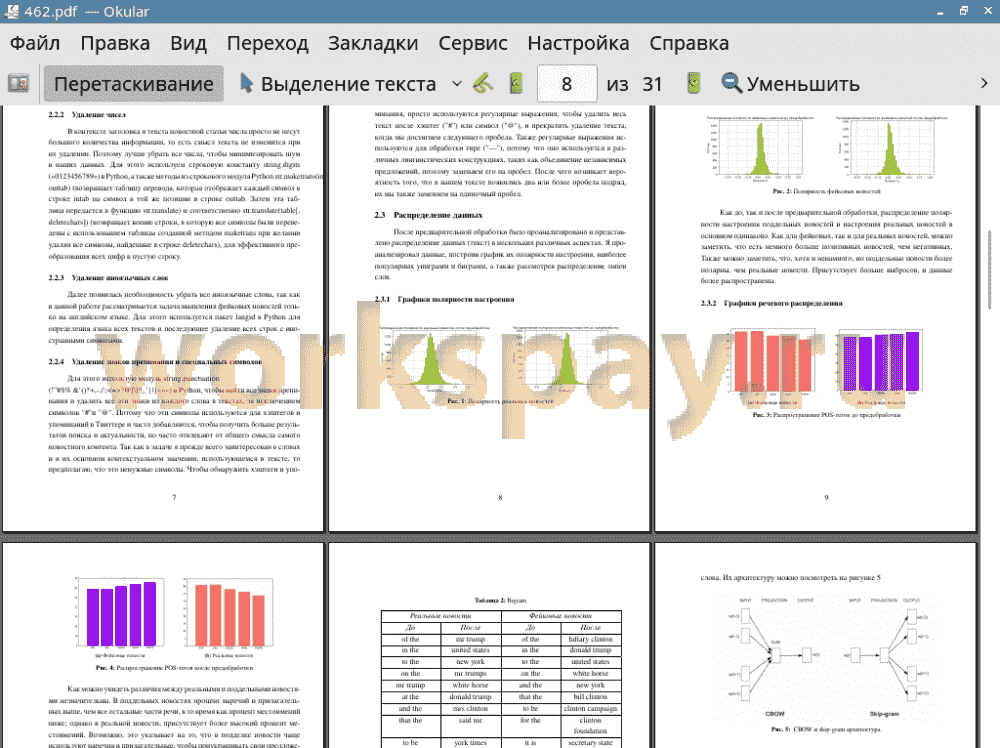Click heading '2.3.2 Графики речевого распределения'
The image size is (1000, 748).
click(772, 304)
